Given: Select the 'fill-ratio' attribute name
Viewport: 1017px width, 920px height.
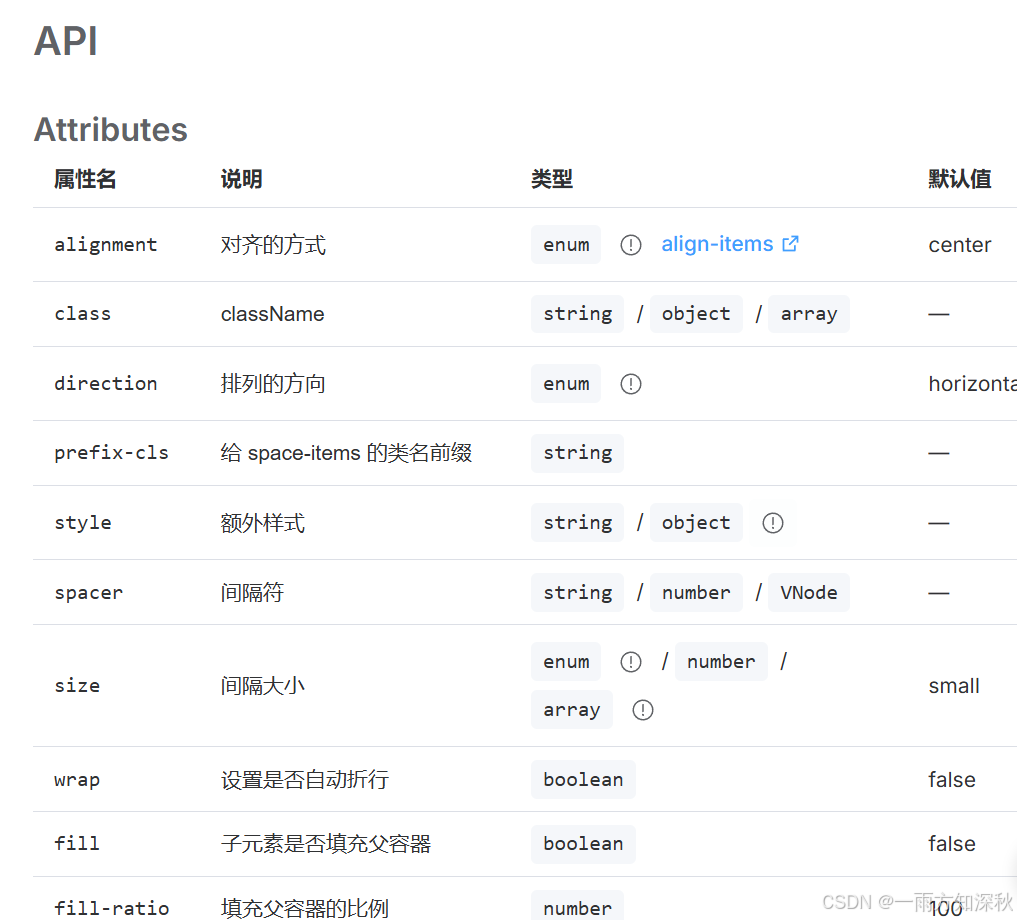Looking at the screenshot, I should point(112,908).
